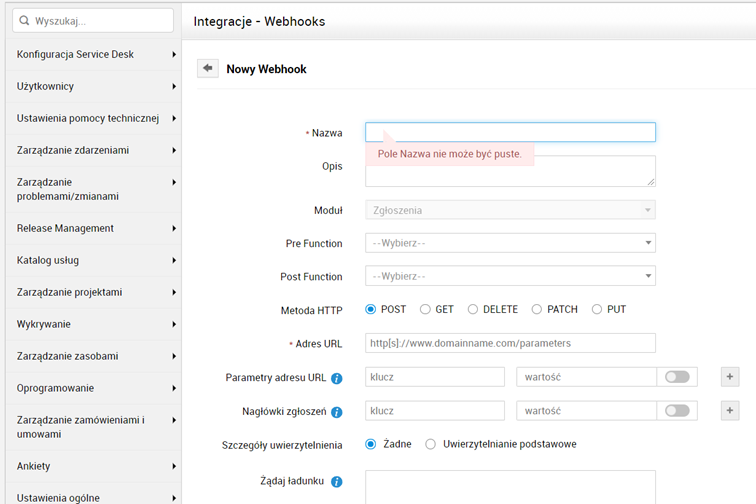The width and height of the screenshot is (756, 504).
Task: Click arrow next to Zarządzanie projektami
Action: [x=174, y=292]
